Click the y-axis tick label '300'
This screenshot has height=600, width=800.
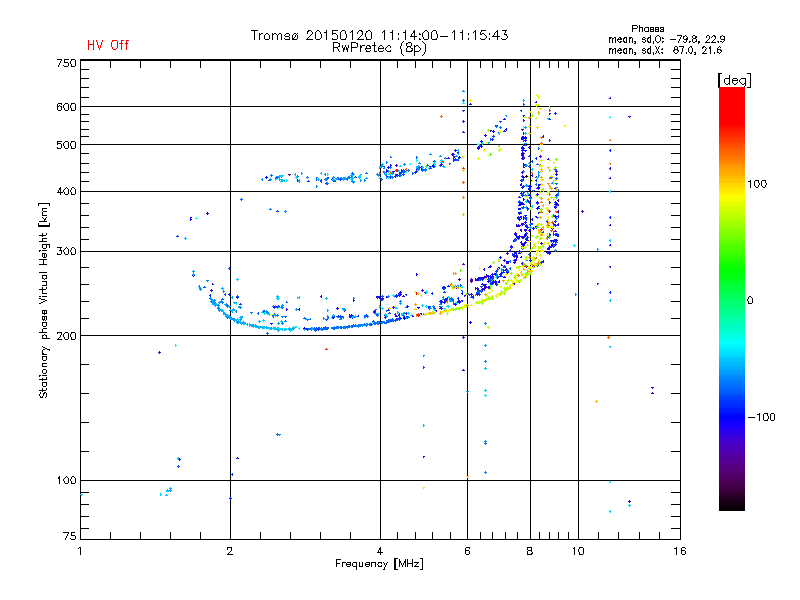[x=66, y=251]
